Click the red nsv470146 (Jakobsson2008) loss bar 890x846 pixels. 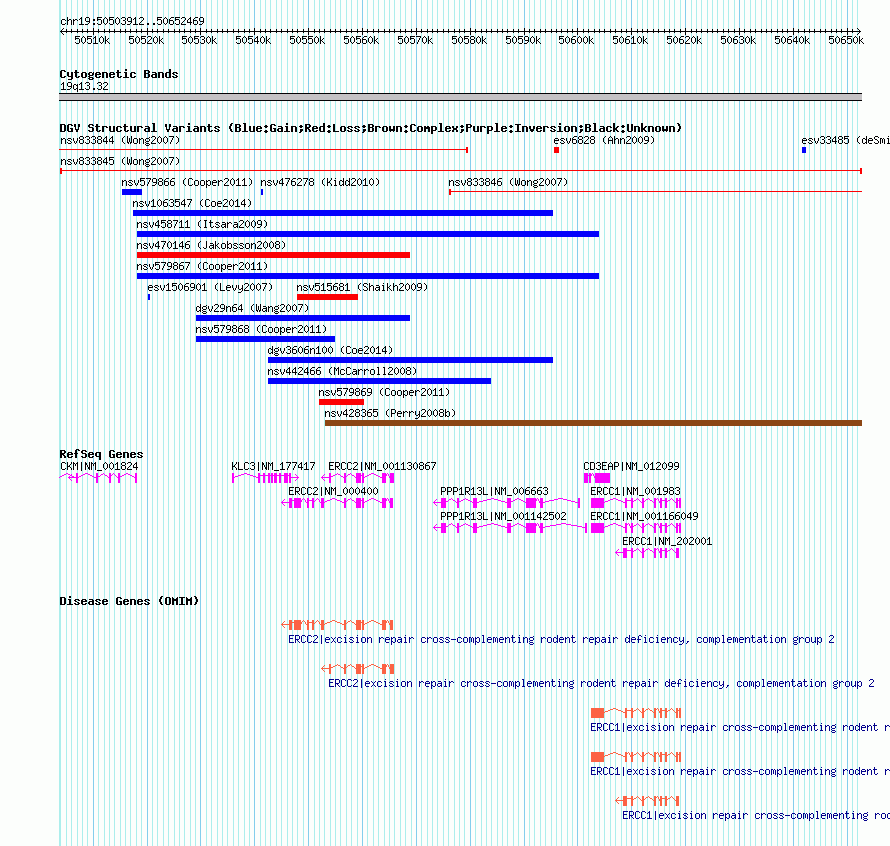(273, 255)
